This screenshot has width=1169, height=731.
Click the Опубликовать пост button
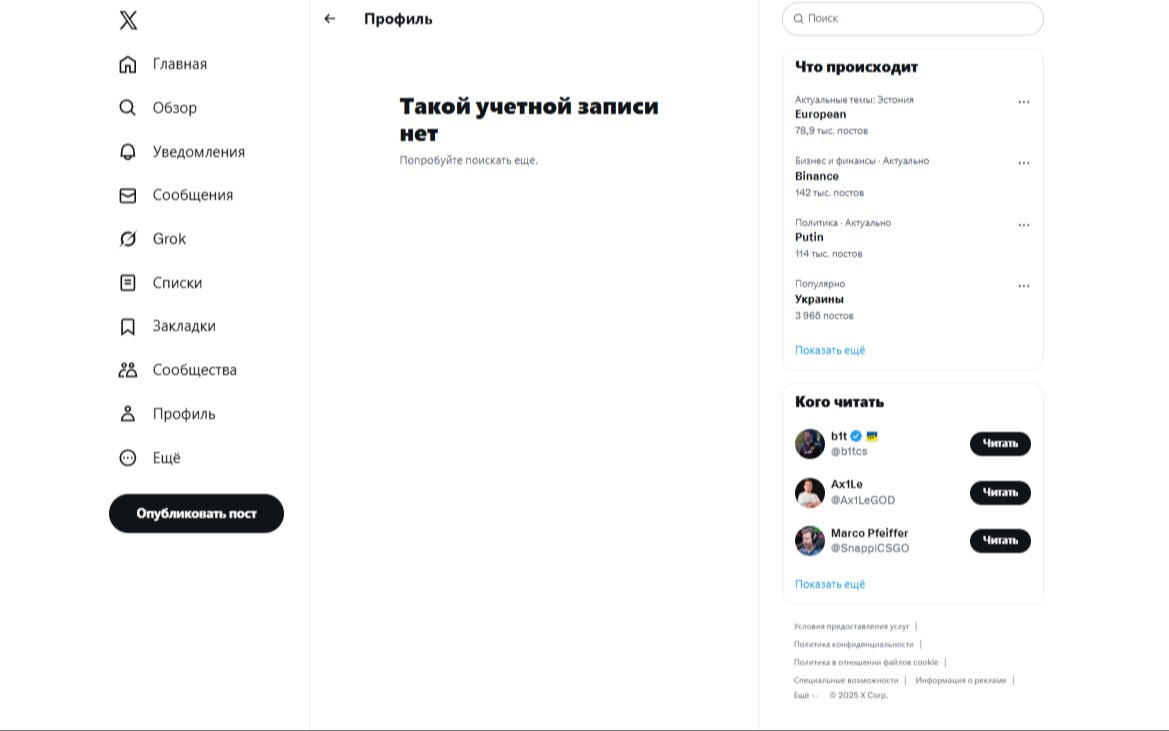point(196,513)
